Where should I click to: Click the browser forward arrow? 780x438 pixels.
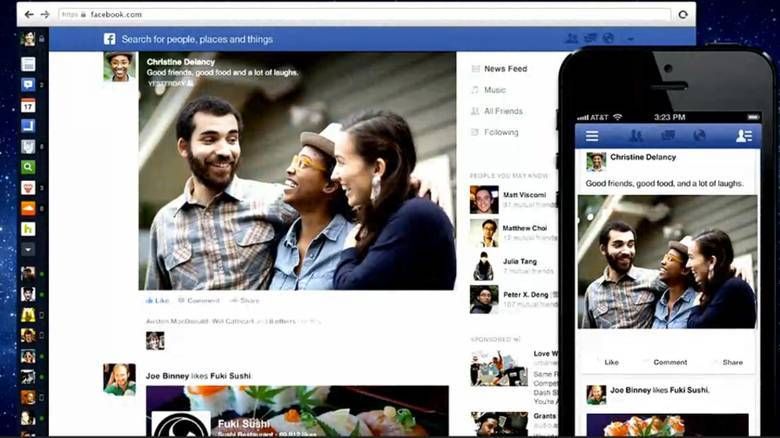[x=45, y=14]
